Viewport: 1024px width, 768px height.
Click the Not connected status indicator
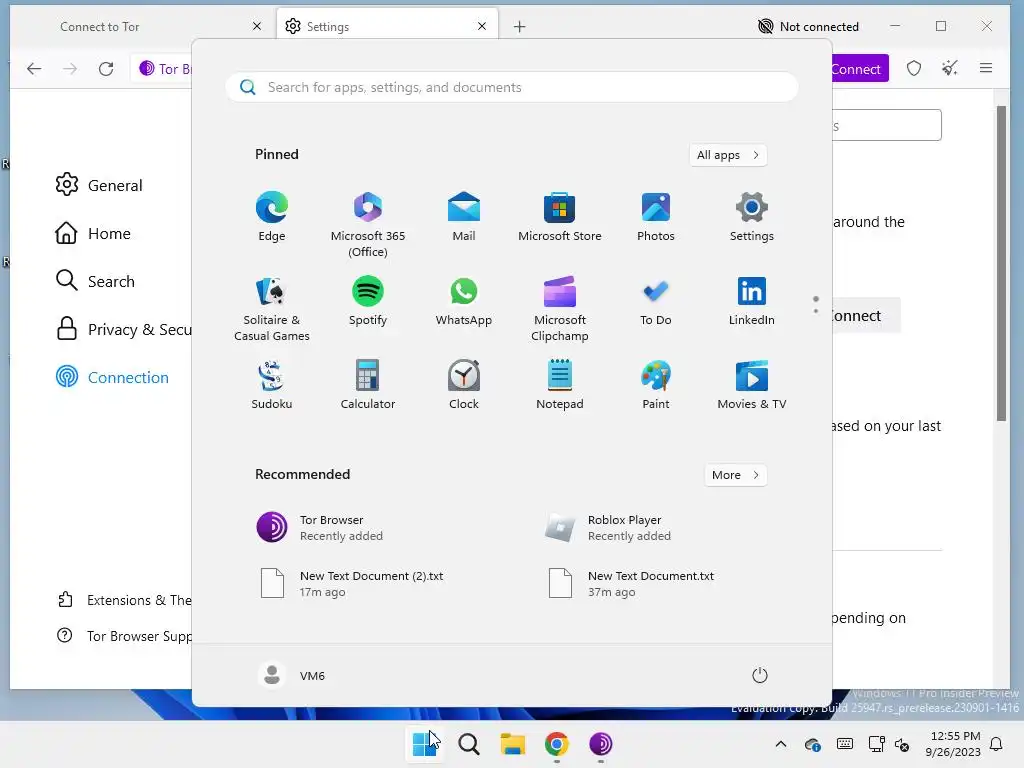tap(808, 27)
